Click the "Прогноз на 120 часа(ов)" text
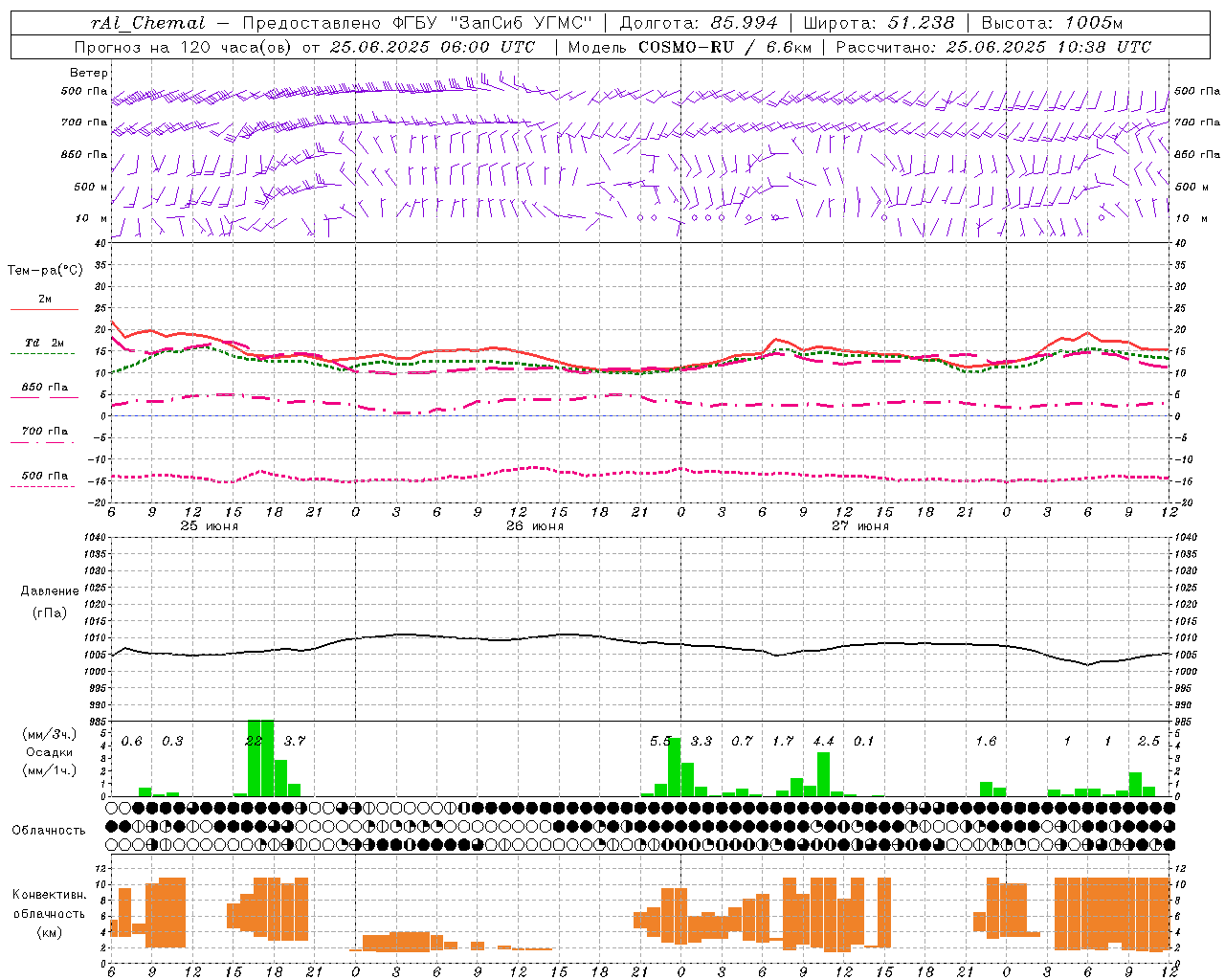The height and width of the screenshot is (980, 1225). (x=185, y=47)
